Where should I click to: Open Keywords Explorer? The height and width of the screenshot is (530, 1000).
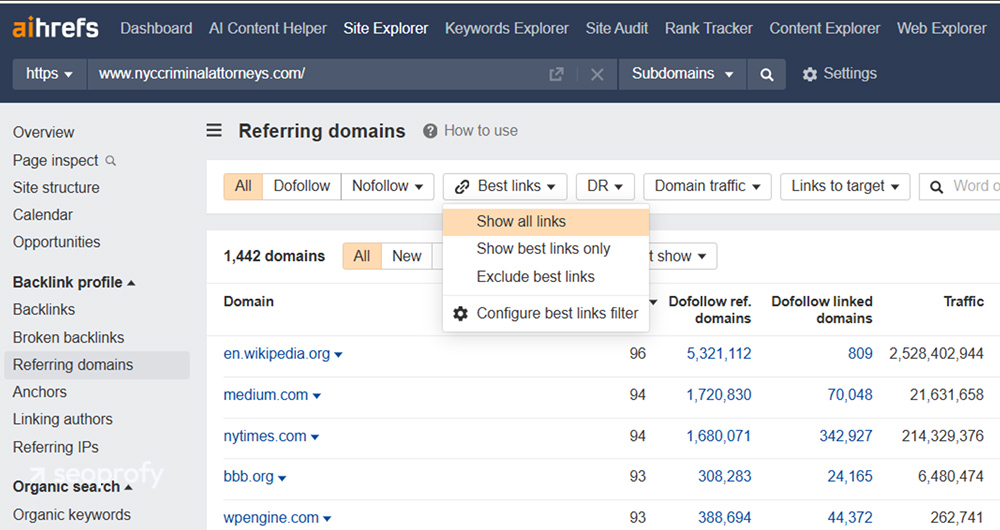[507, 28]
